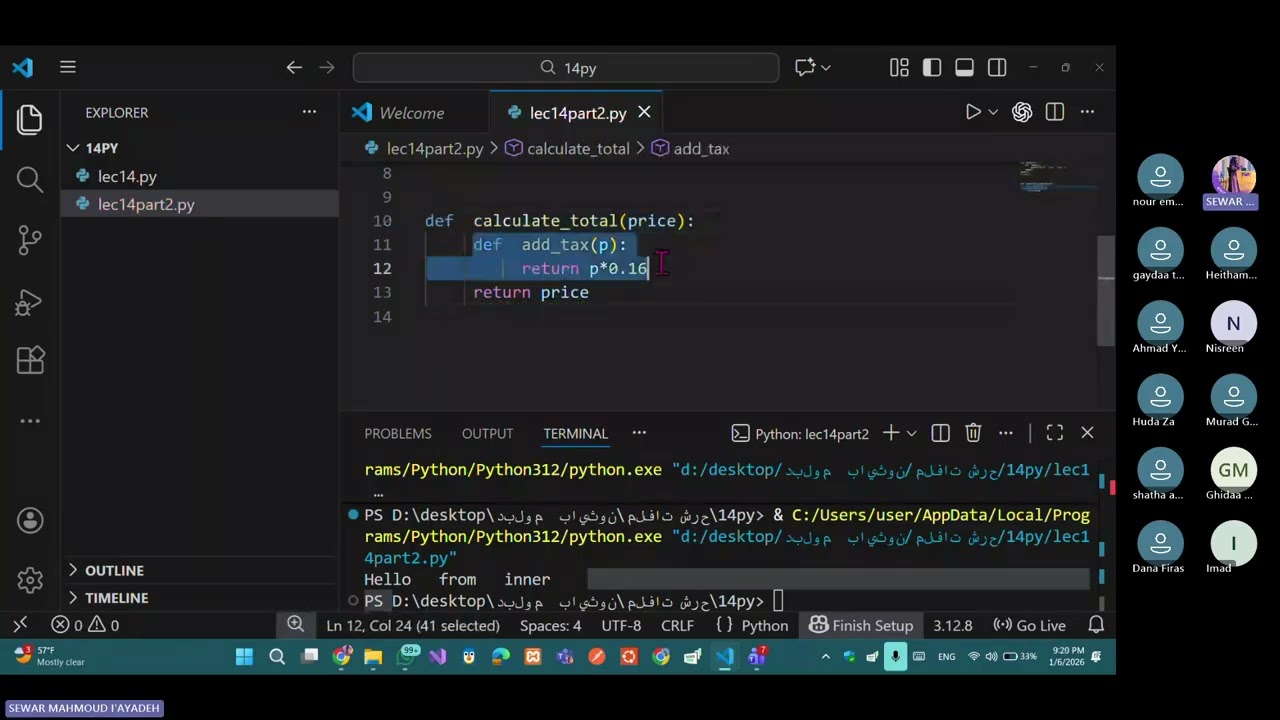
Task: Click the CRLF end-of-line indicator
Action: click(x=677, y=625)
